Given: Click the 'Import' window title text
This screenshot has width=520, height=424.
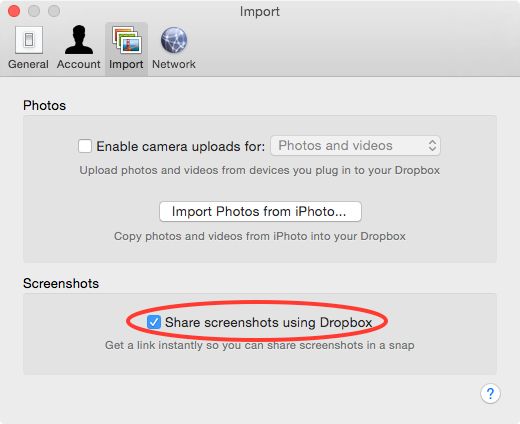Looking at the screenshot, I should (260, 12).
